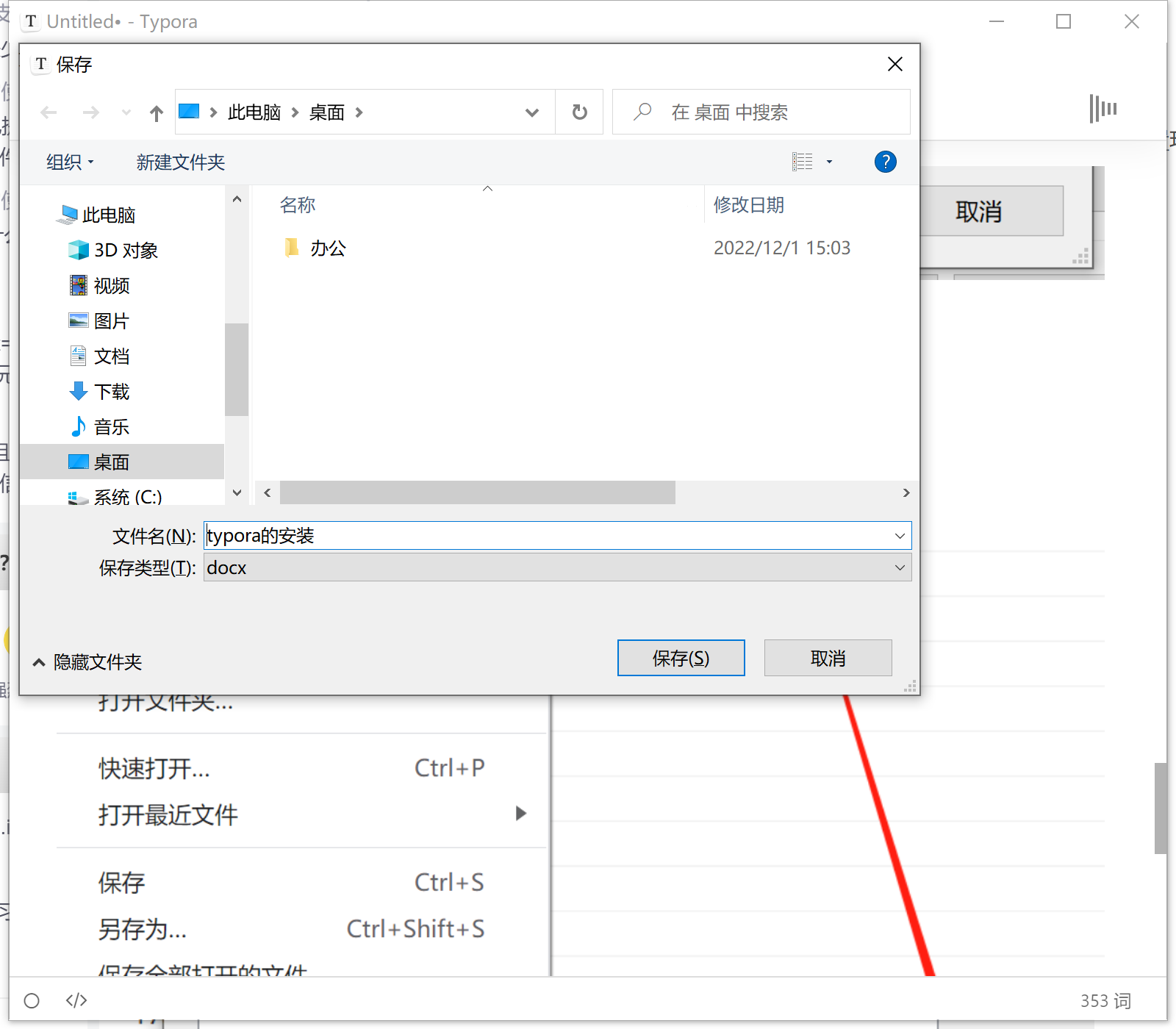This screenshot has width=1176, height=1029.
Task: Click 保存 Ctrl+S menu item
Action: (x=293, y=882)
